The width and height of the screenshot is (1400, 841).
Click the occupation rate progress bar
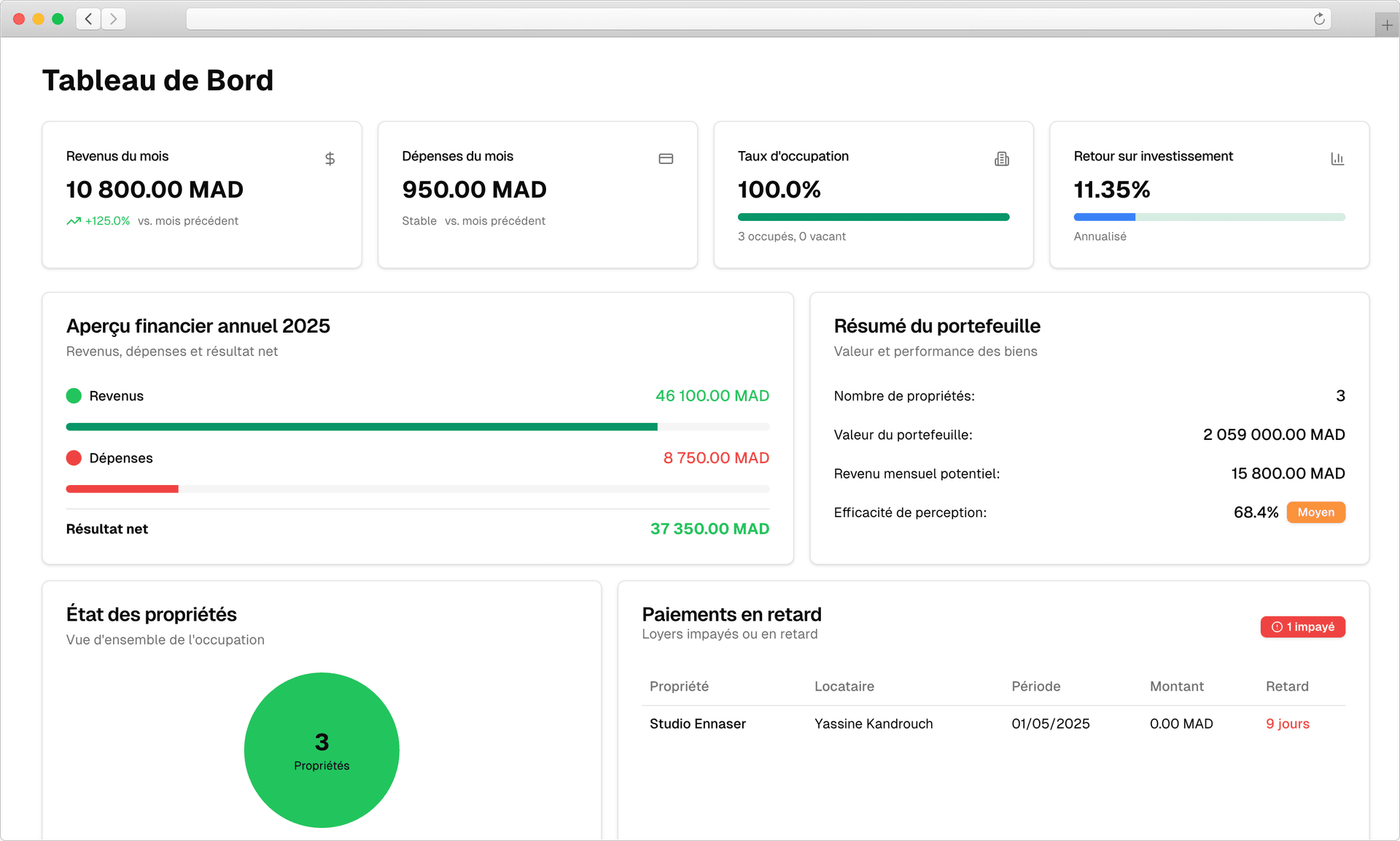coord(873,217)
